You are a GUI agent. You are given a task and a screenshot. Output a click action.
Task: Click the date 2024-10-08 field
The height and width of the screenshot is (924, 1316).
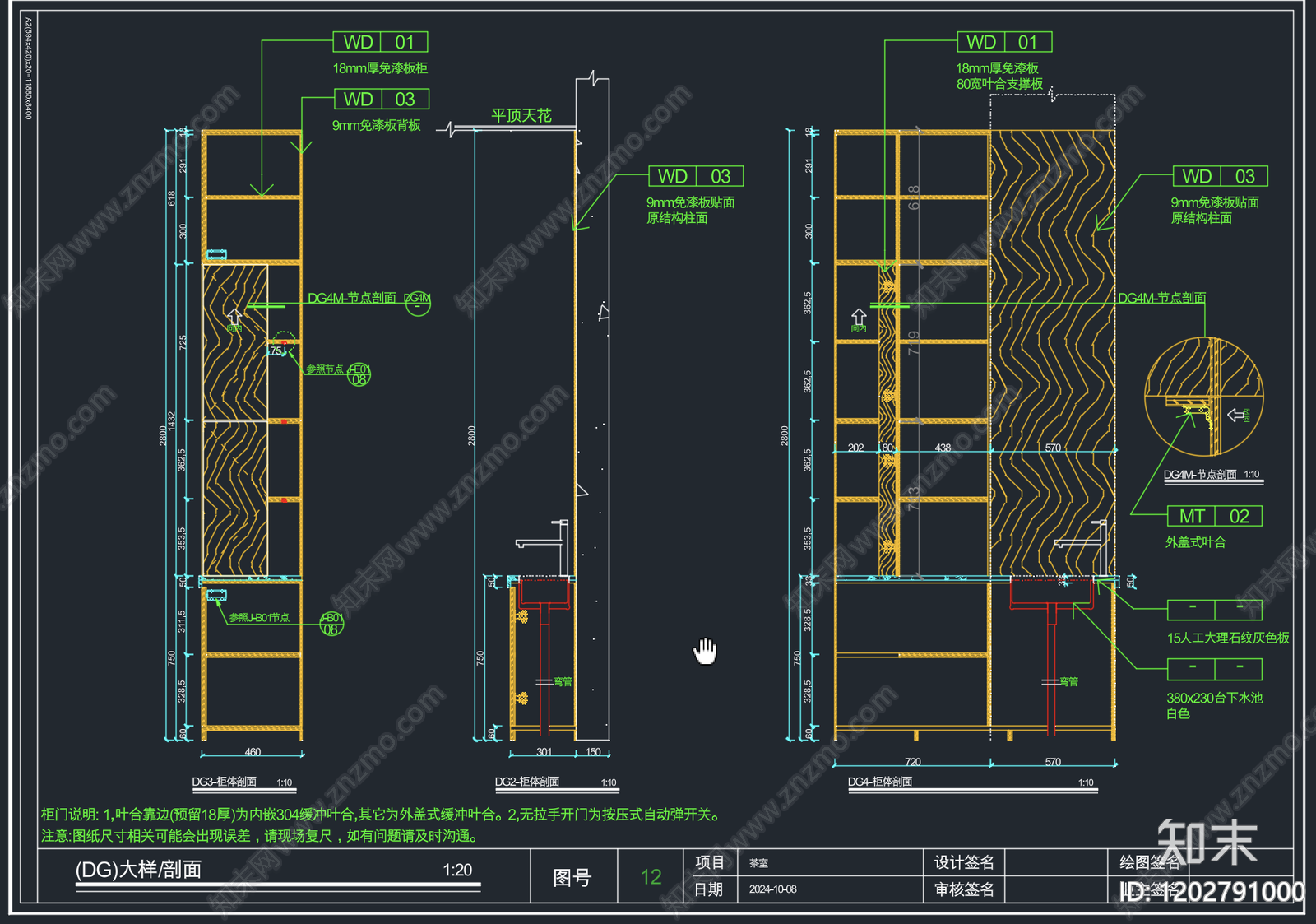click(x=772, y=889)
